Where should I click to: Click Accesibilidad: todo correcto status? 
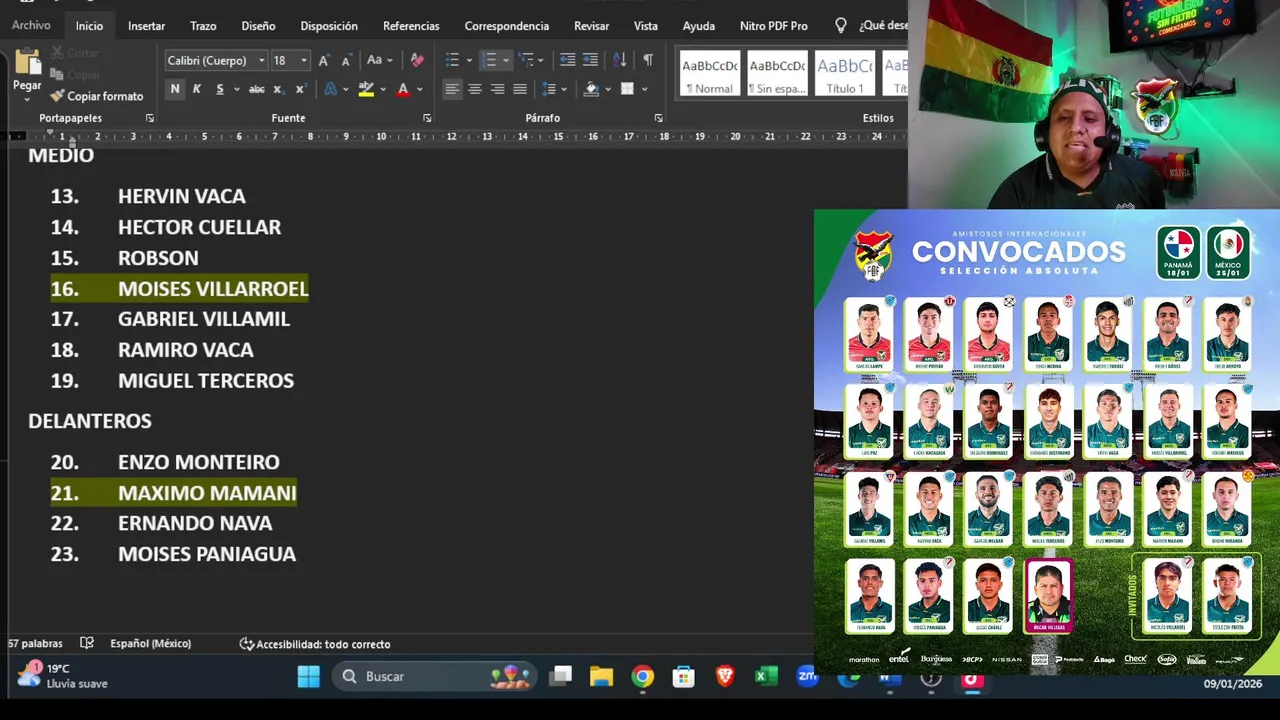pos(314,644)
